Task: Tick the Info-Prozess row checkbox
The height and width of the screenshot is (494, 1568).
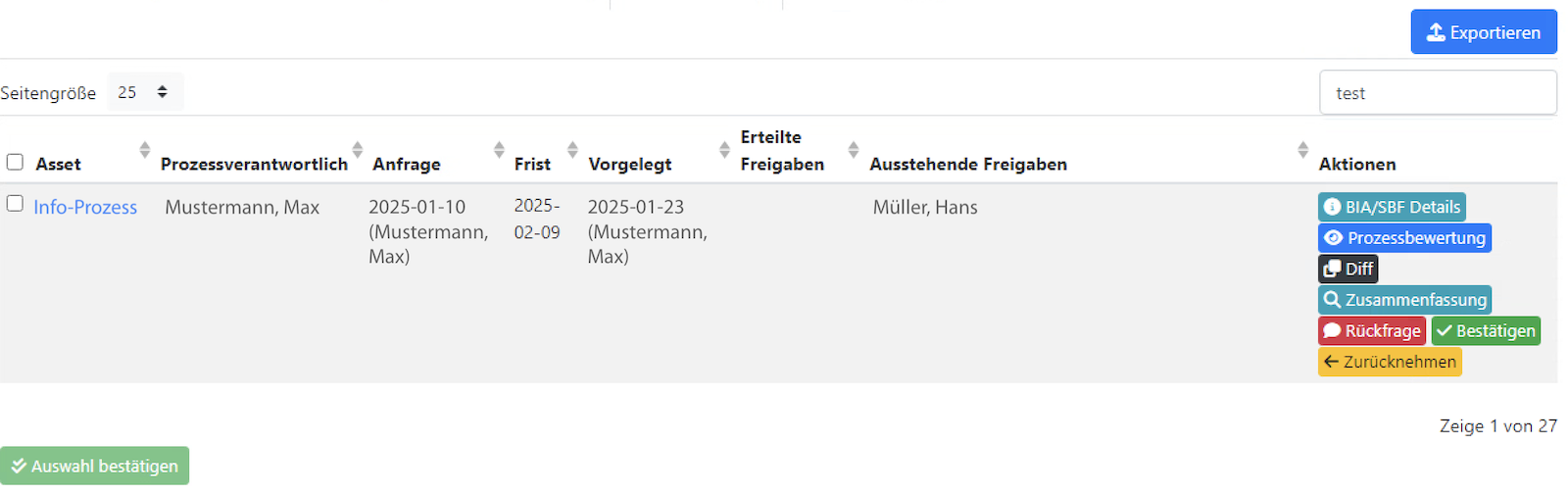Action: point(15,203)
